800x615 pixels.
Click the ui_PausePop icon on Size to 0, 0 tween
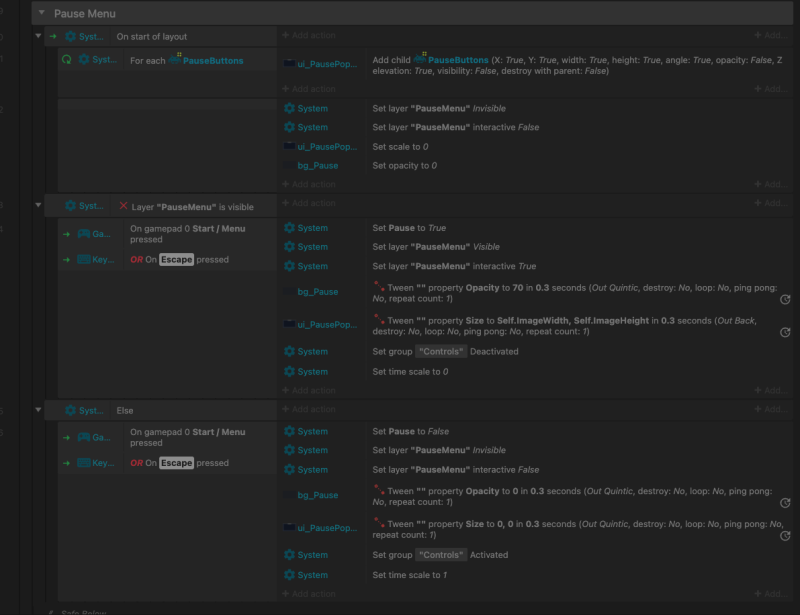[x=289, y=527]
